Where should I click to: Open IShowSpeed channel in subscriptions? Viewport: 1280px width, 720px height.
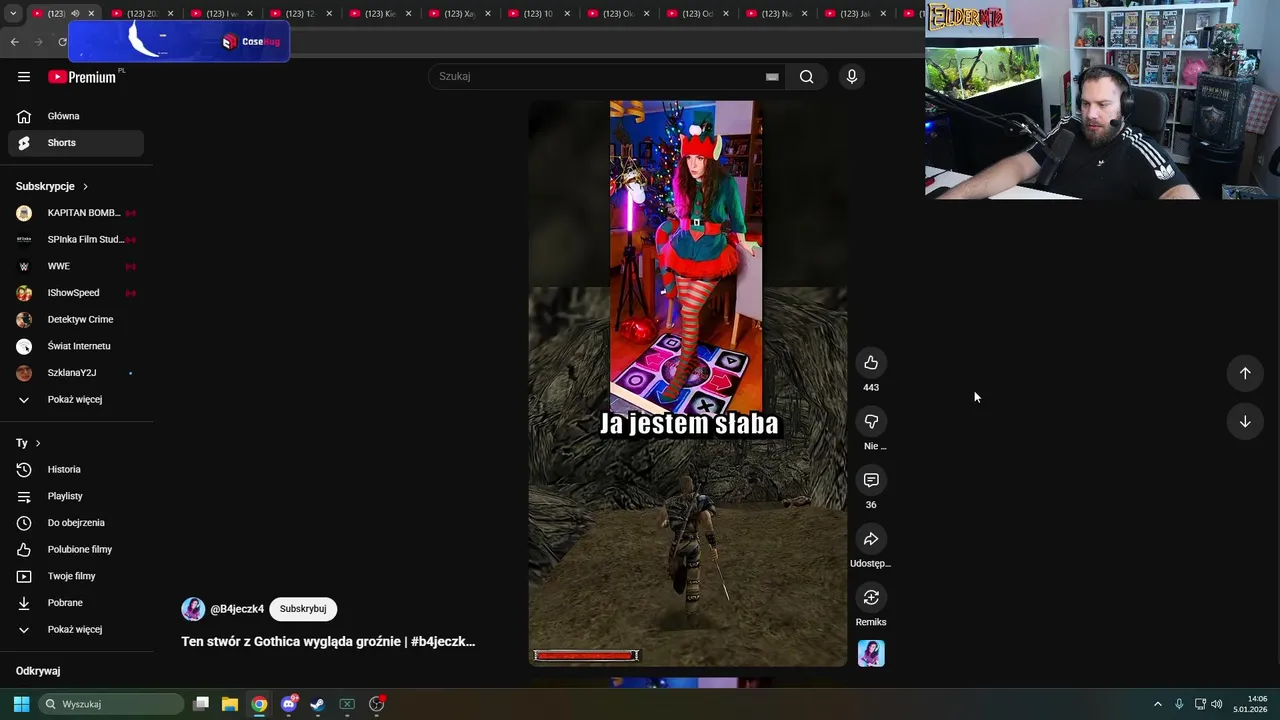[x=76, y=293]
